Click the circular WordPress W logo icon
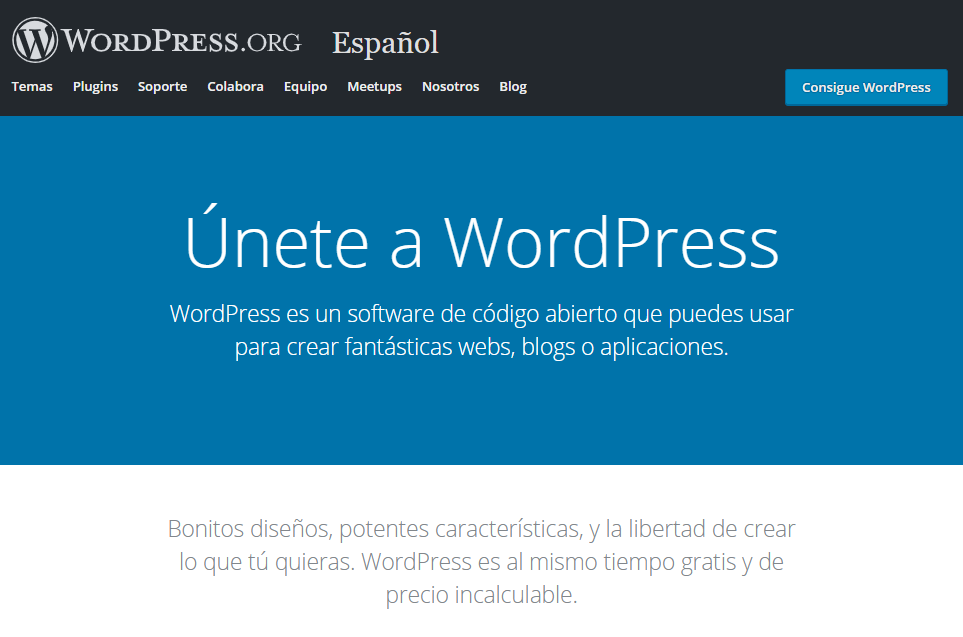 [35, 41]
